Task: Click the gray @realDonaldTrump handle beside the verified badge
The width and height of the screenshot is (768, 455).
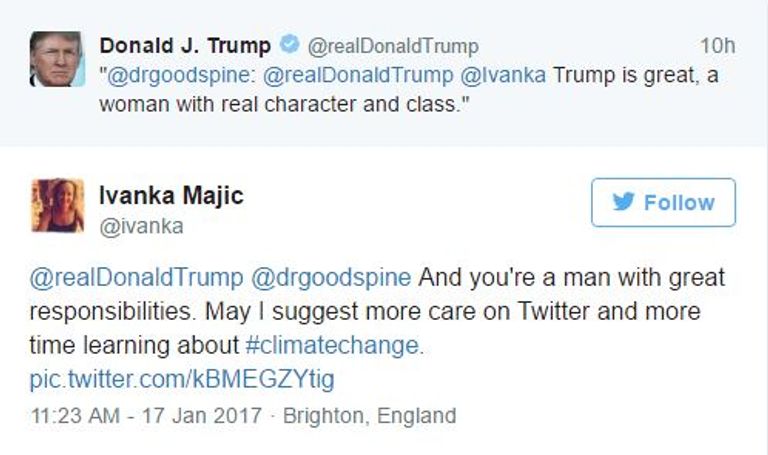Action: coord(392,46)
